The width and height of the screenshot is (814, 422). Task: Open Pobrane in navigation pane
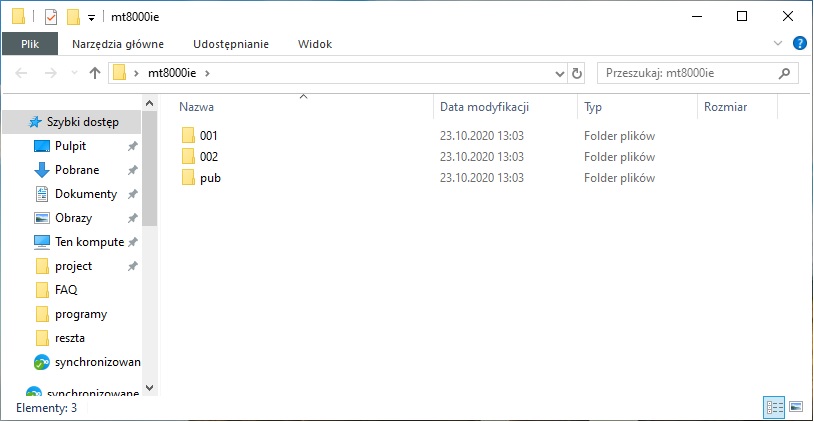[77, 170]
